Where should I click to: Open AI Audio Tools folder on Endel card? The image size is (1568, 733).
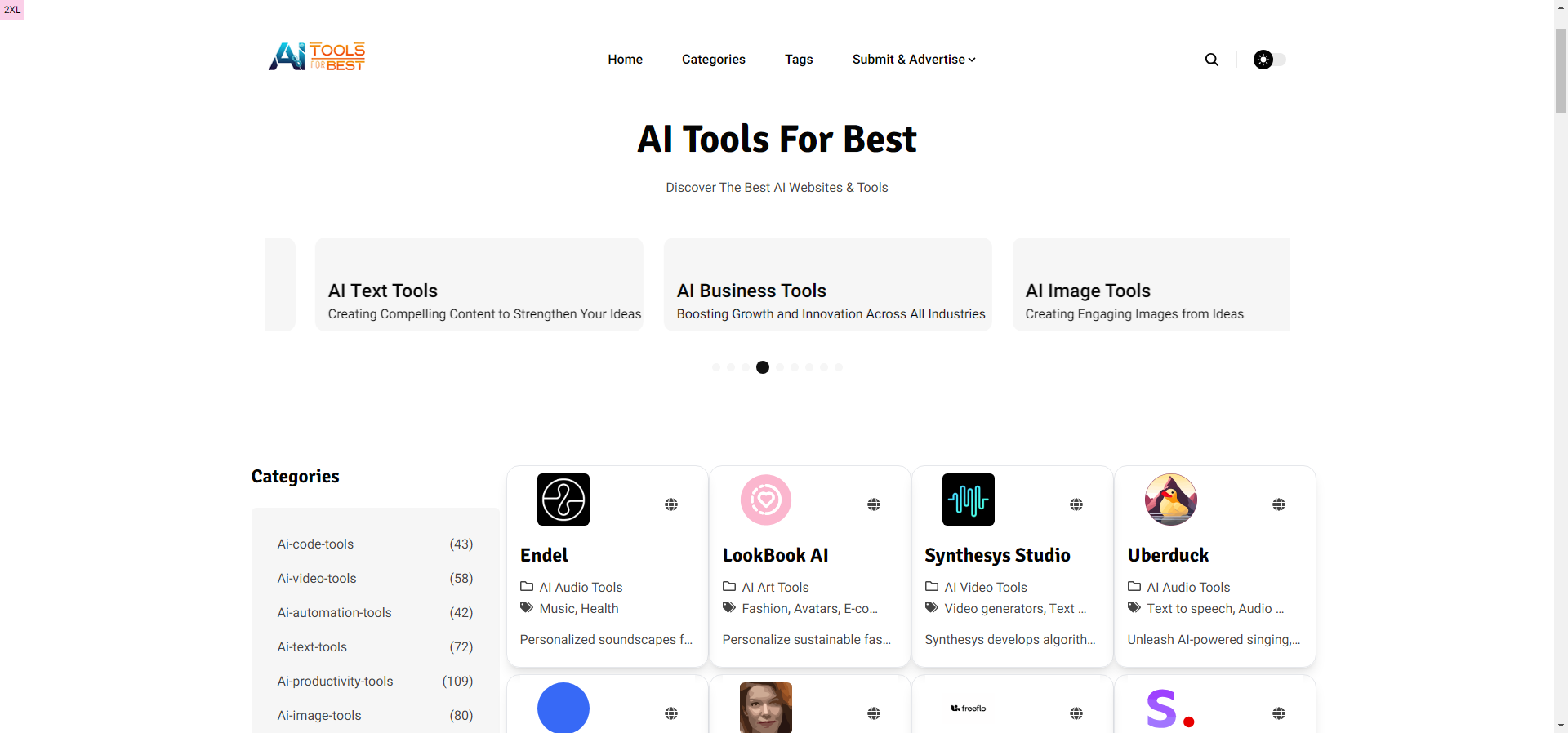(x=581, y=588)
